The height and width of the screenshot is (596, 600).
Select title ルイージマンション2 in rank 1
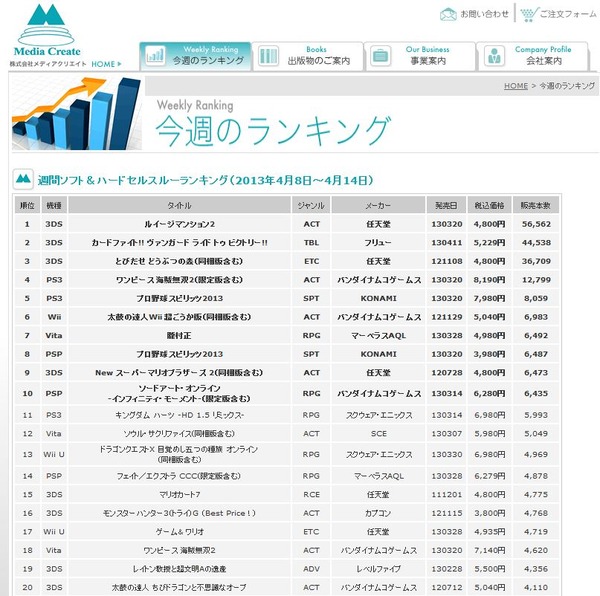tap(179, 224)
